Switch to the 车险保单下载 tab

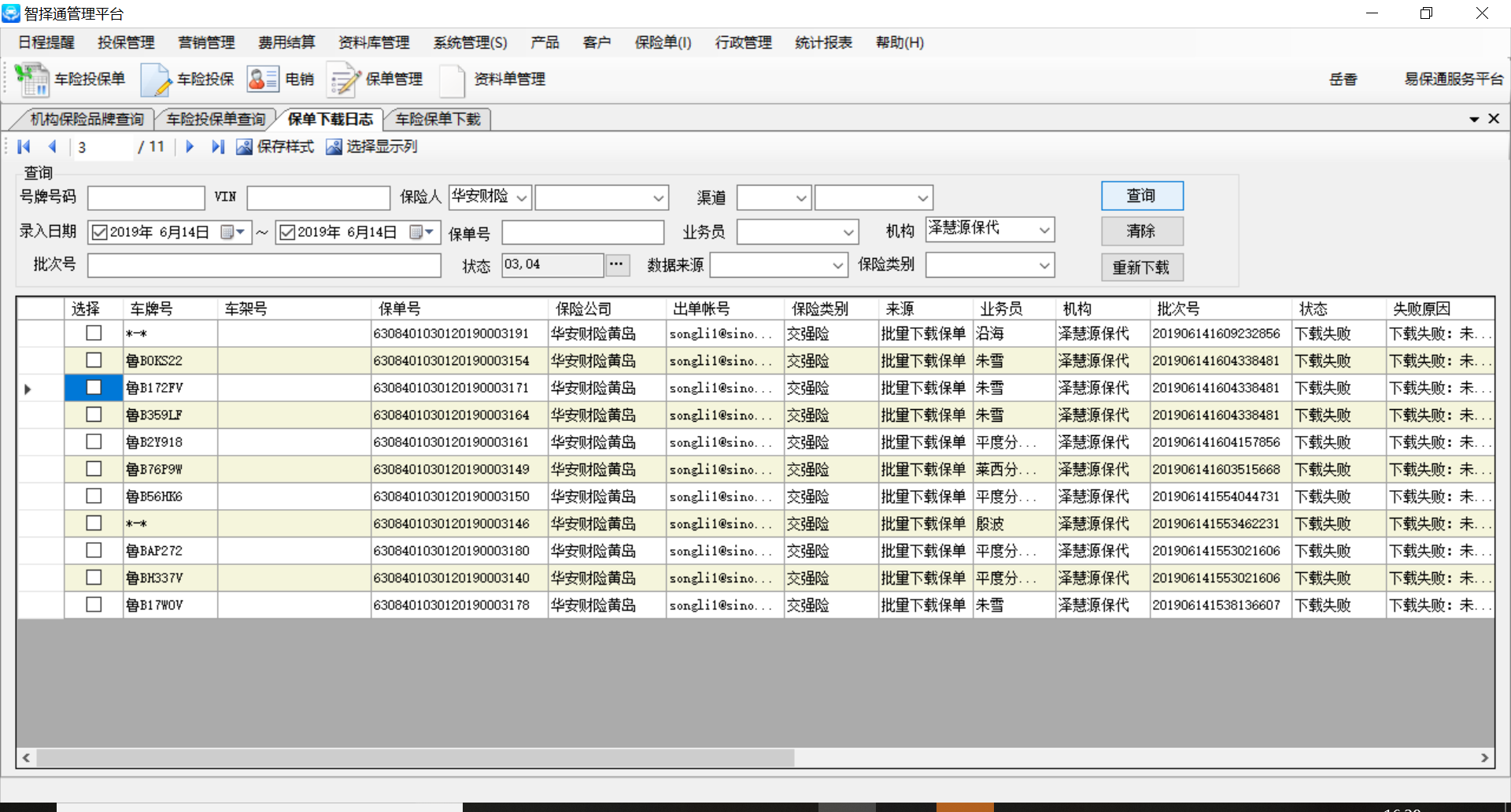[438, 119]
